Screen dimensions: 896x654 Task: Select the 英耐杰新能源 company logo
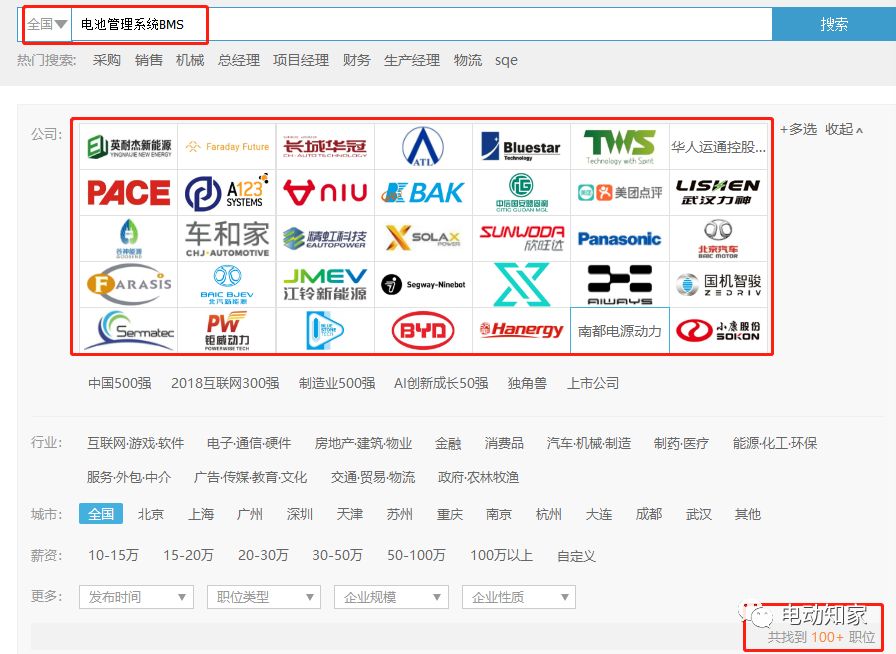[129, 146]
